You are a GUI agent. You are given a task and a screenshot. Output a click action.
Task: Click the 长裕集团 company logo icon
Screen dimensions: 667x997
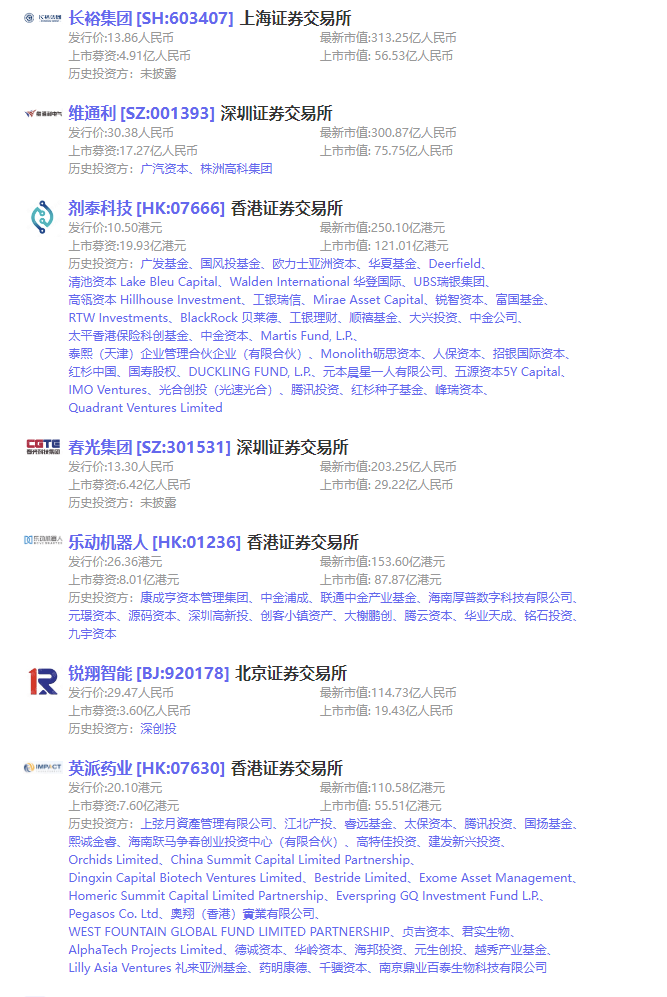43,18
